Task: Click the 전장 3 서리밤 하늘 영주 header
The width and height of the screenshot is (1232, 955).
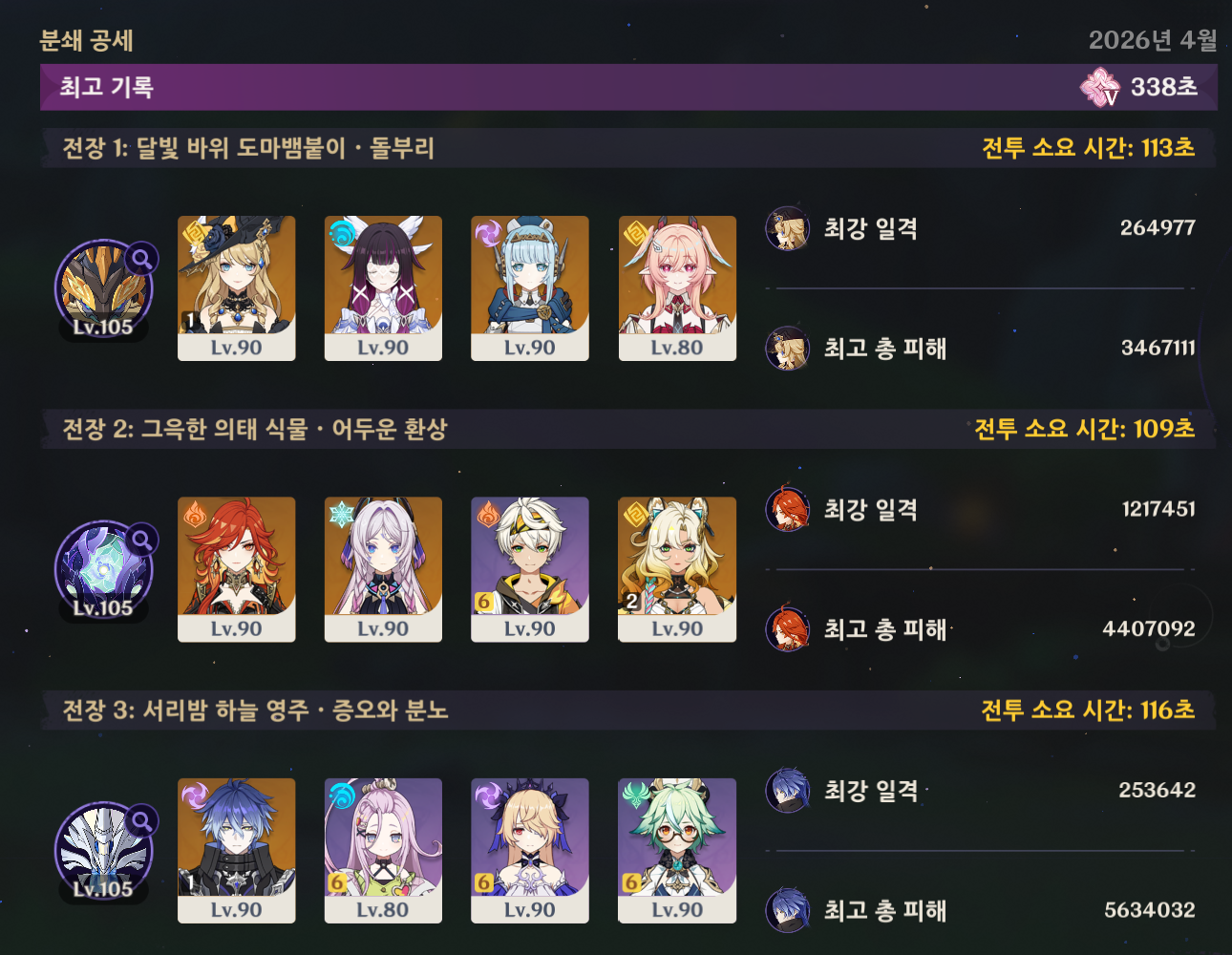Action: (x=255, y=711)
